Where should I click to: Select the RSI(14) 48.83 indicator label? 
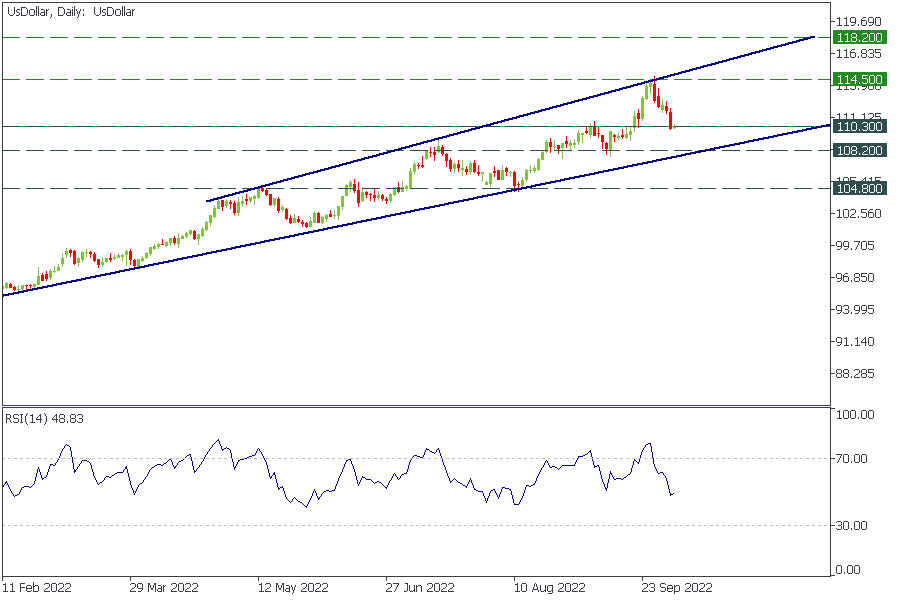click(x=44, y=418)
